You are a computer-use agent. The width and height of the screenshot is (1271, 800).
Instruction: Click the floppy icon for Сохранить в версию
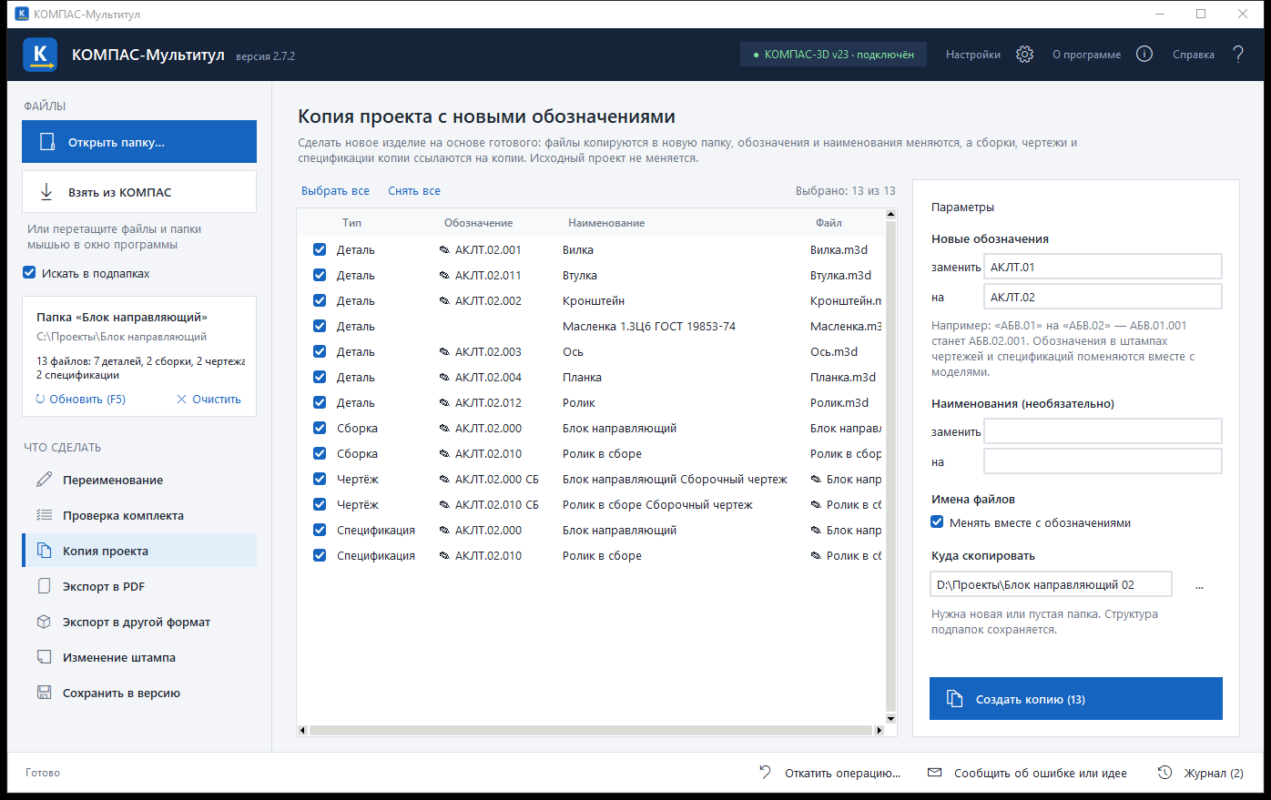click(x=44, y=693)
